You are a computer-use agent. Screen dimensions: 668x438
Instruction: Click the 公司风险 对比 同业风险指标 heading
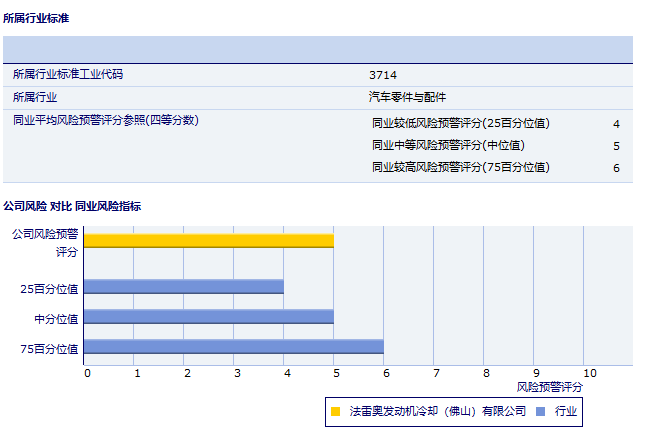tap(72, 206)
